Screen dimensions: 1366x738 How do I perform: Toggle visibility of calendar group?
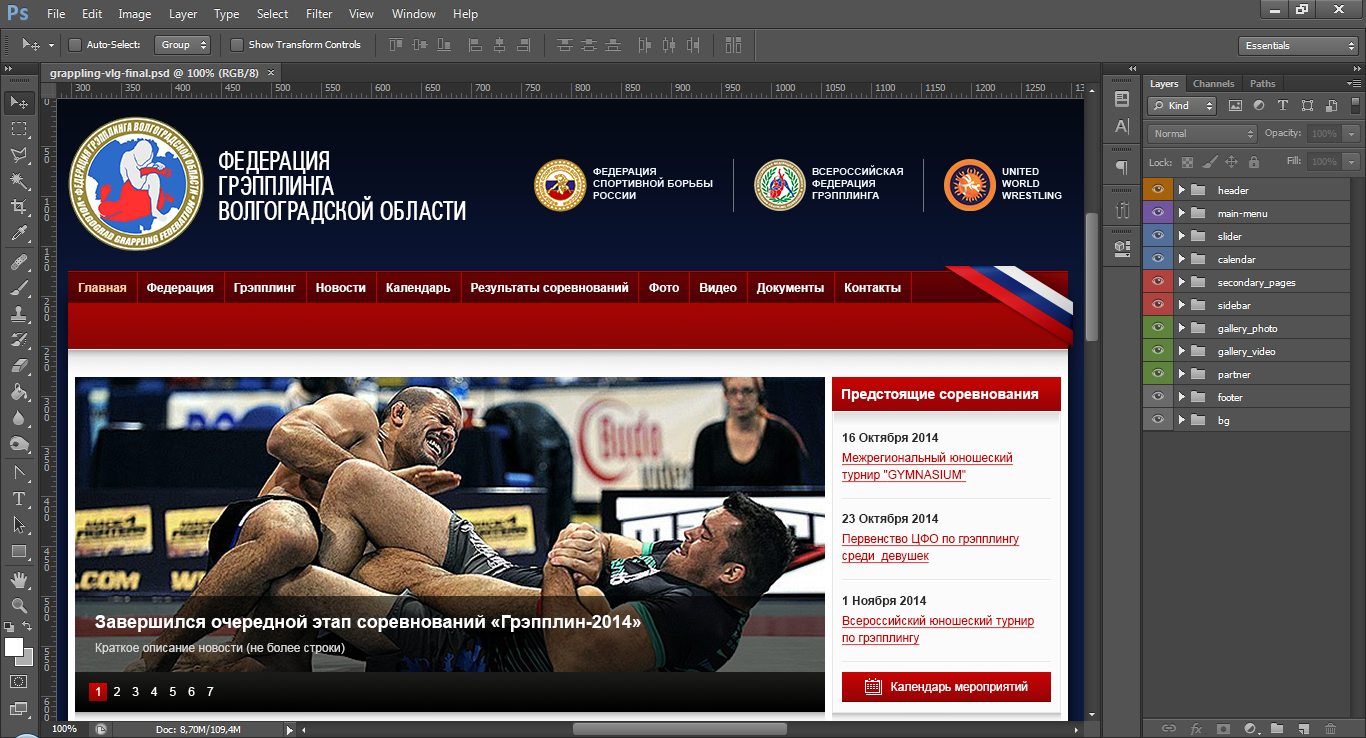1159,259
